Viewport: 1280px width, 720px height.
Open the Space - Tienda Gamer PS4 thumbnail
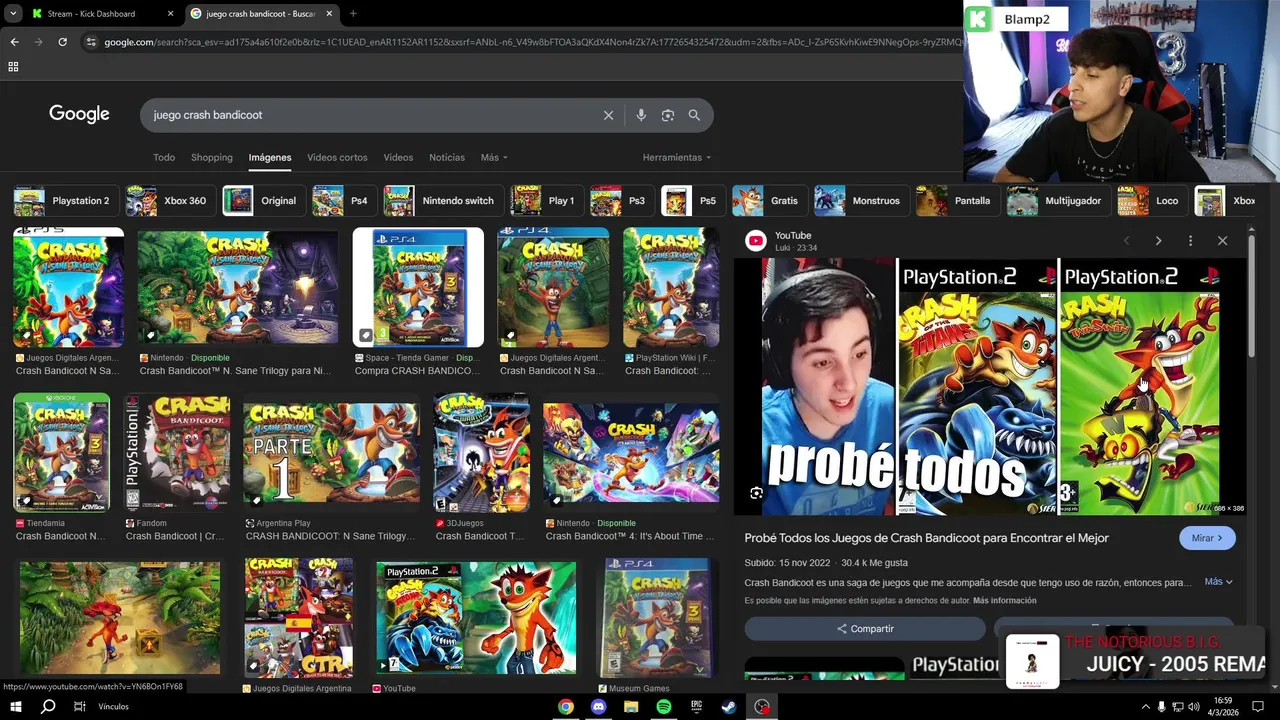(418, 288)
